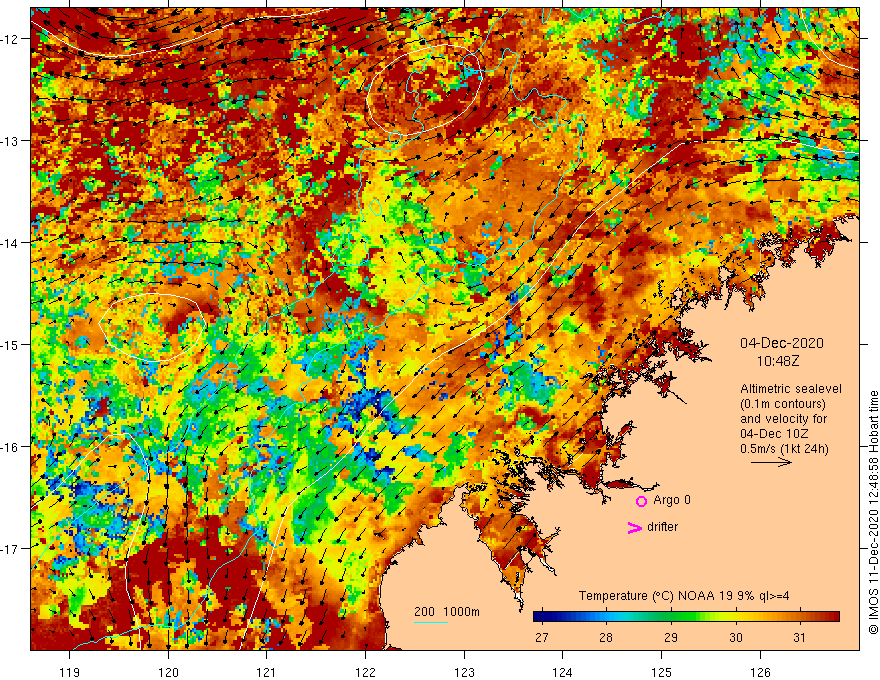
Task: Click the colorbar tick value 30
Action: pyautogui.click(x=736, y=637)
